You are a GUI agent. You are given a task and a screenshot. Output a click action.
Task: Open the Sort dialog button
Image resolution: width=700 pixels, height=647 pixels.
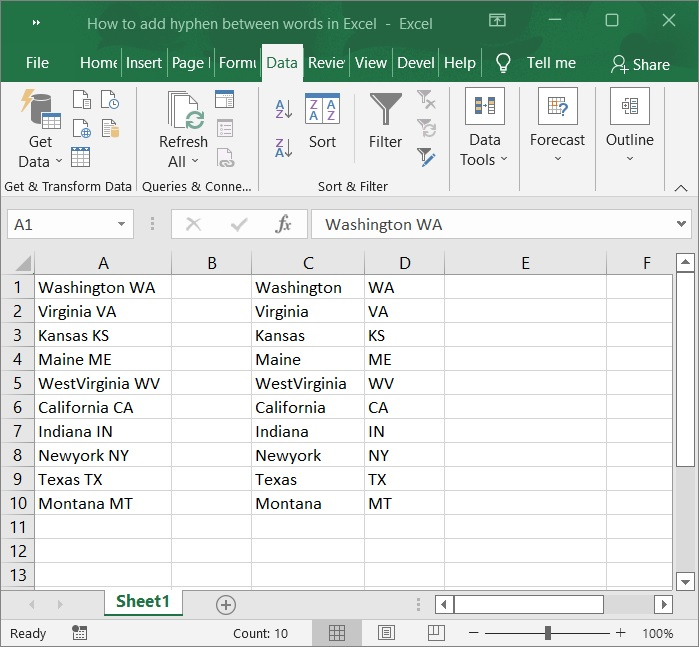click(x=322, y=122)
